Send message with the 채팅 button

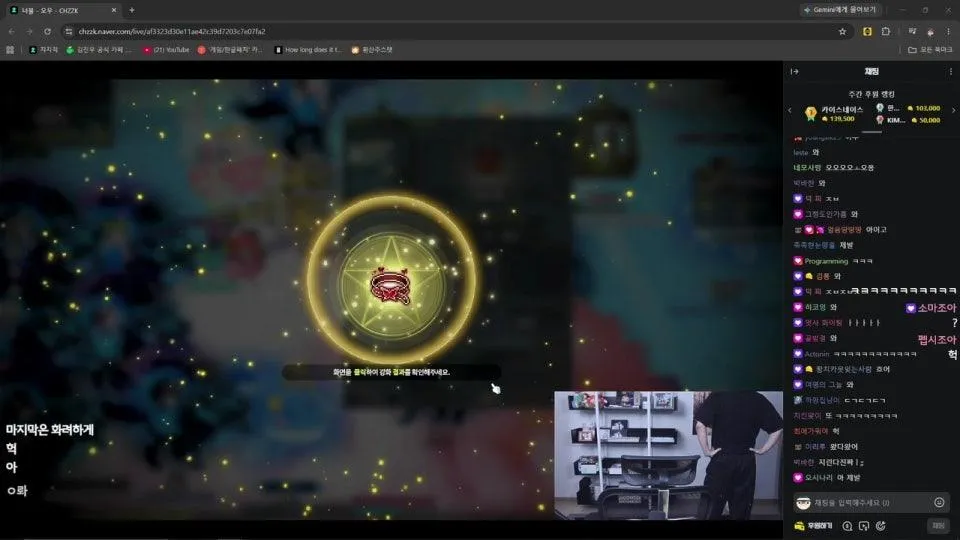[x=938, y=525]
